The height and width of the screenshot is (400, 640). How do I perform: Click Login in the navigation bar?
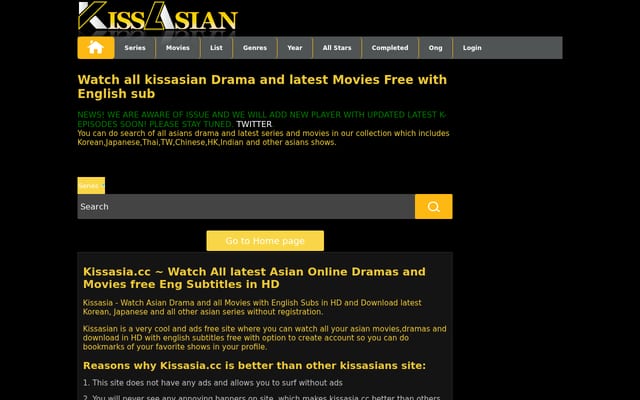pos(472,48)
